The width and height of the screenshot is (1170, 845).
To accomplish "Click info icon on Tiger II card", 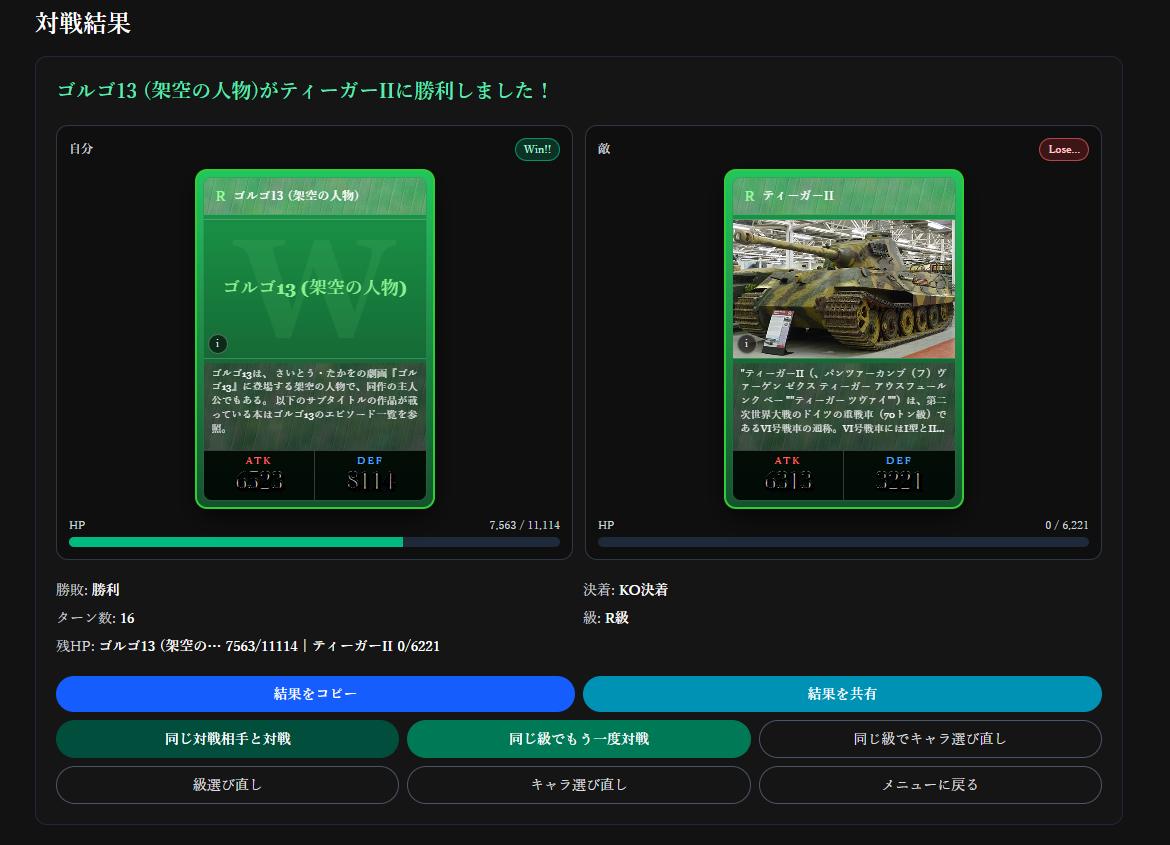I will pos(747,344).
